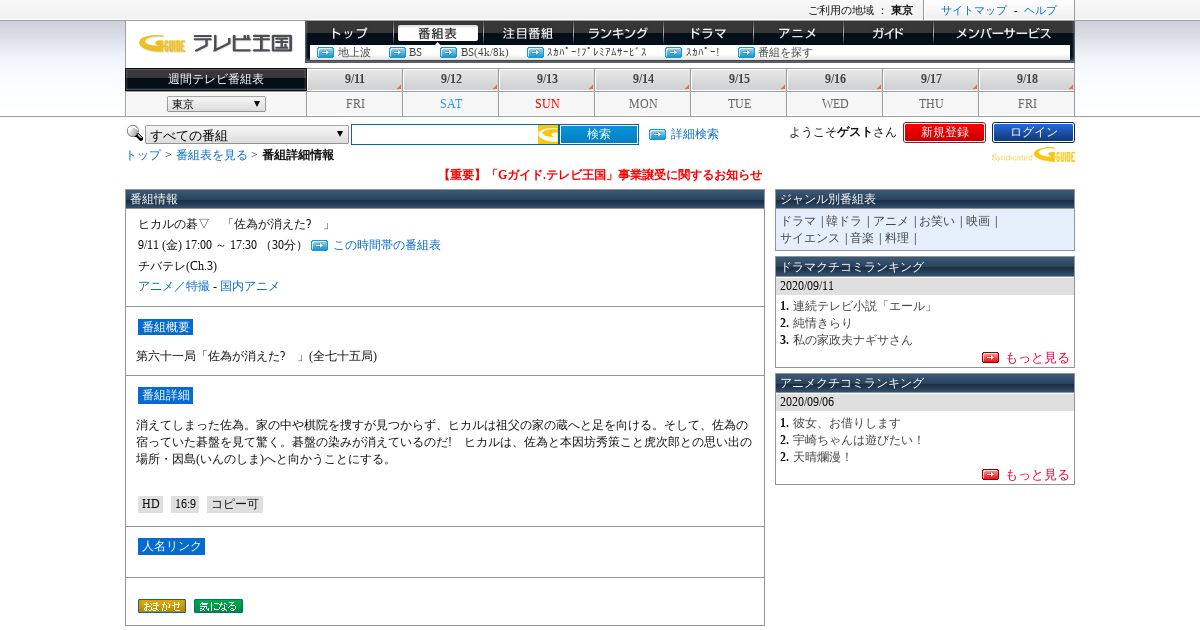Click the search keyword input field
The height and width of the screenshot is (630, 1200).
[445, 134]
